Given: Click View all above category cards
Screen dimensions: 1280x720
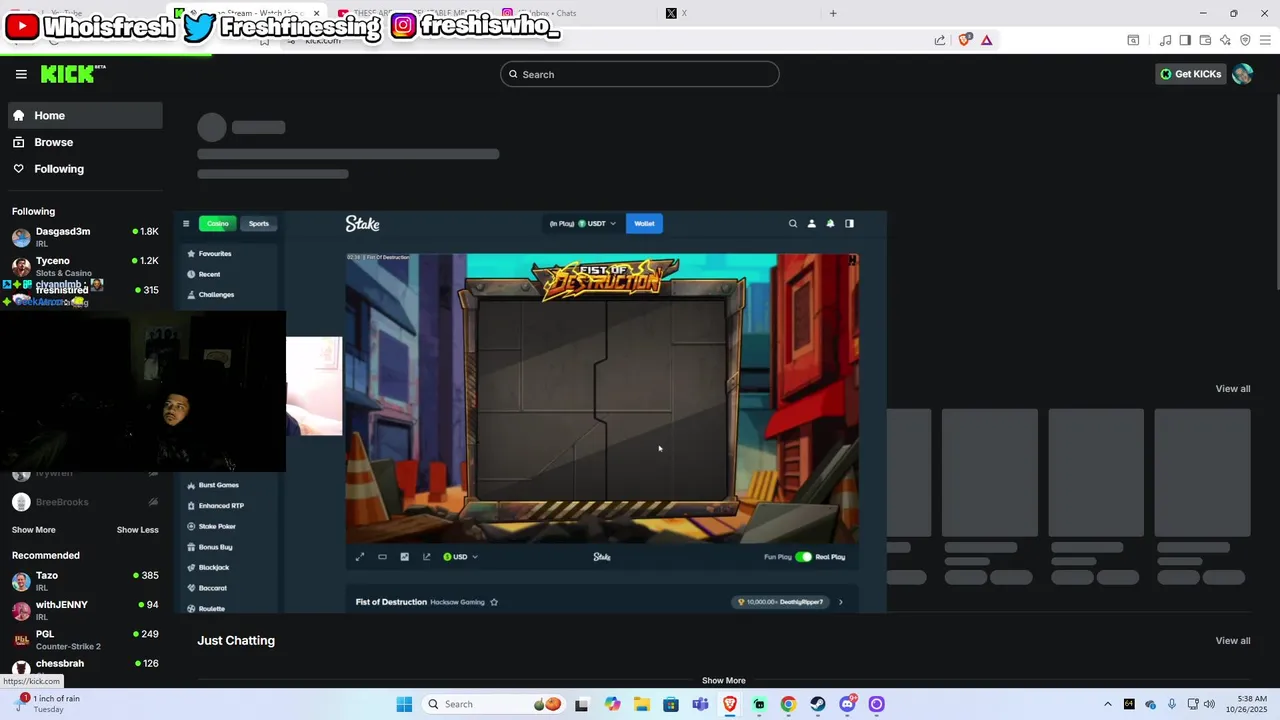Looking at the screenshot, I should pos(1232,389).
